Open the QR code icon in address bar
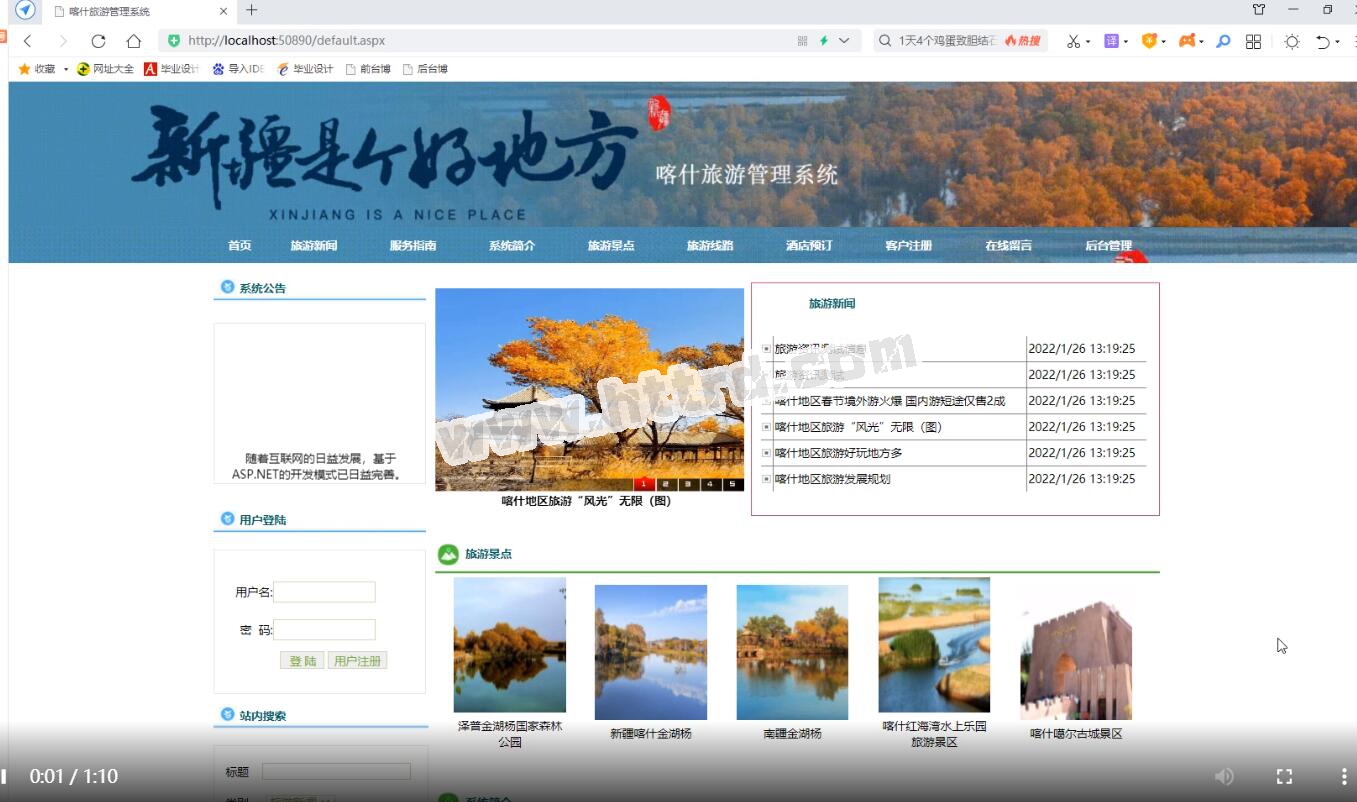Image resolution: width=1357 pixels, height=802 pixels. click(802, 41)
